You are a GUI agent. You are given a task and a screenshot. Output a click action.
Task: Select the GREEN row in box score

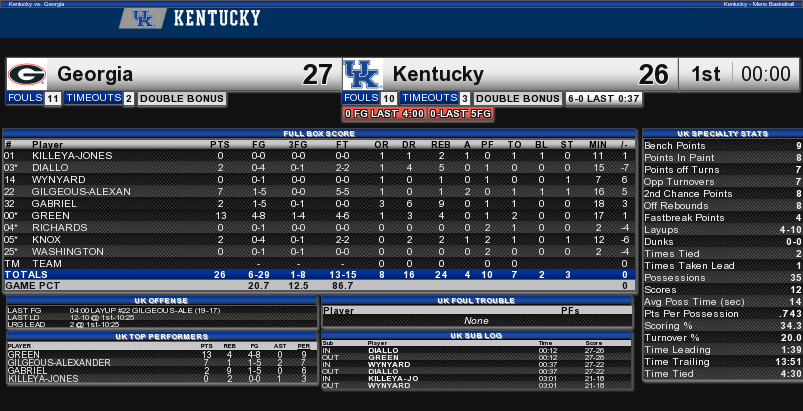tap(319, 215)
